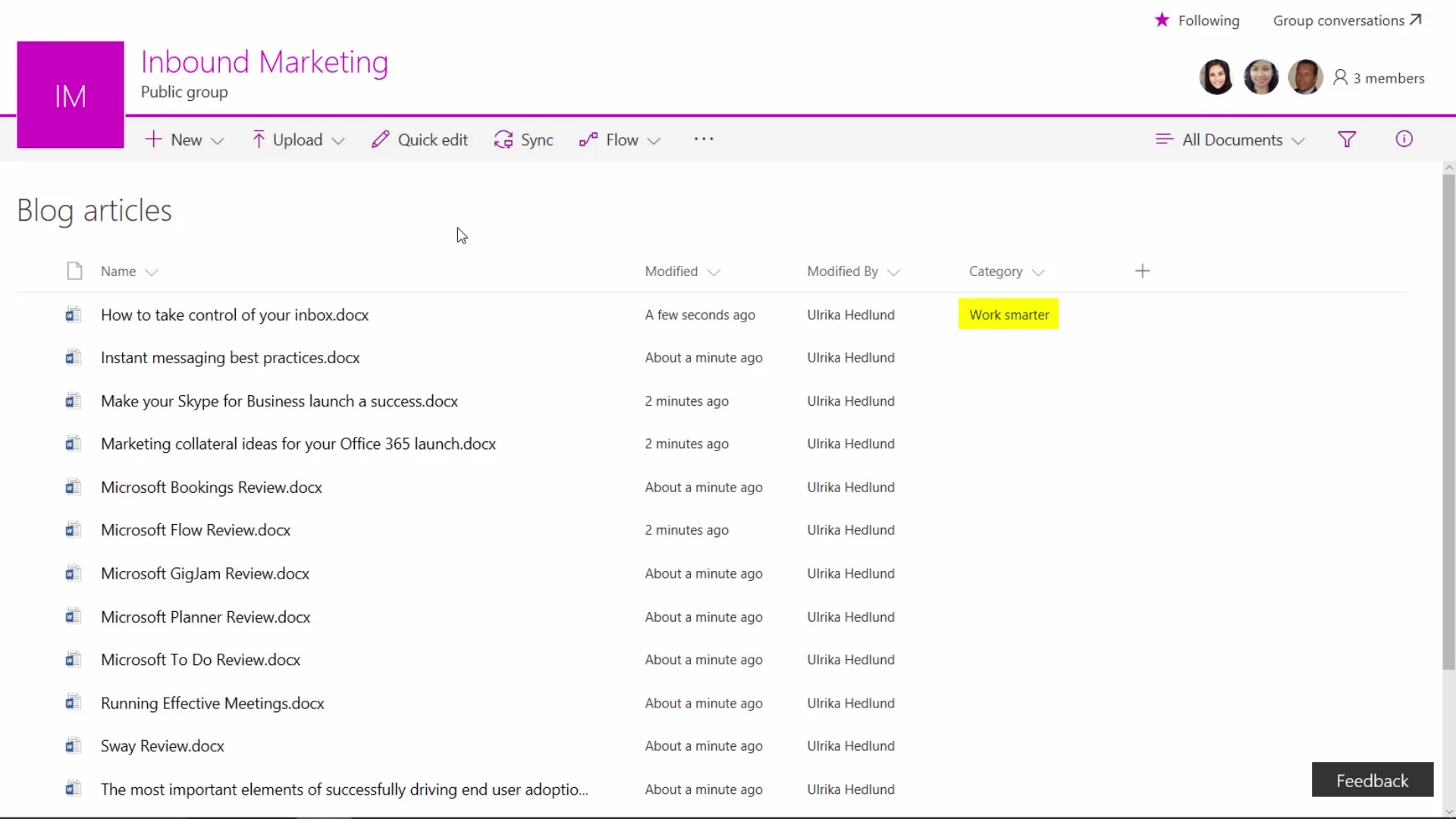Open Marketing collateral ideas for your Office 365 launch.docx
This screenshot has height=819, width=1456.
click(x=298, y=444)
